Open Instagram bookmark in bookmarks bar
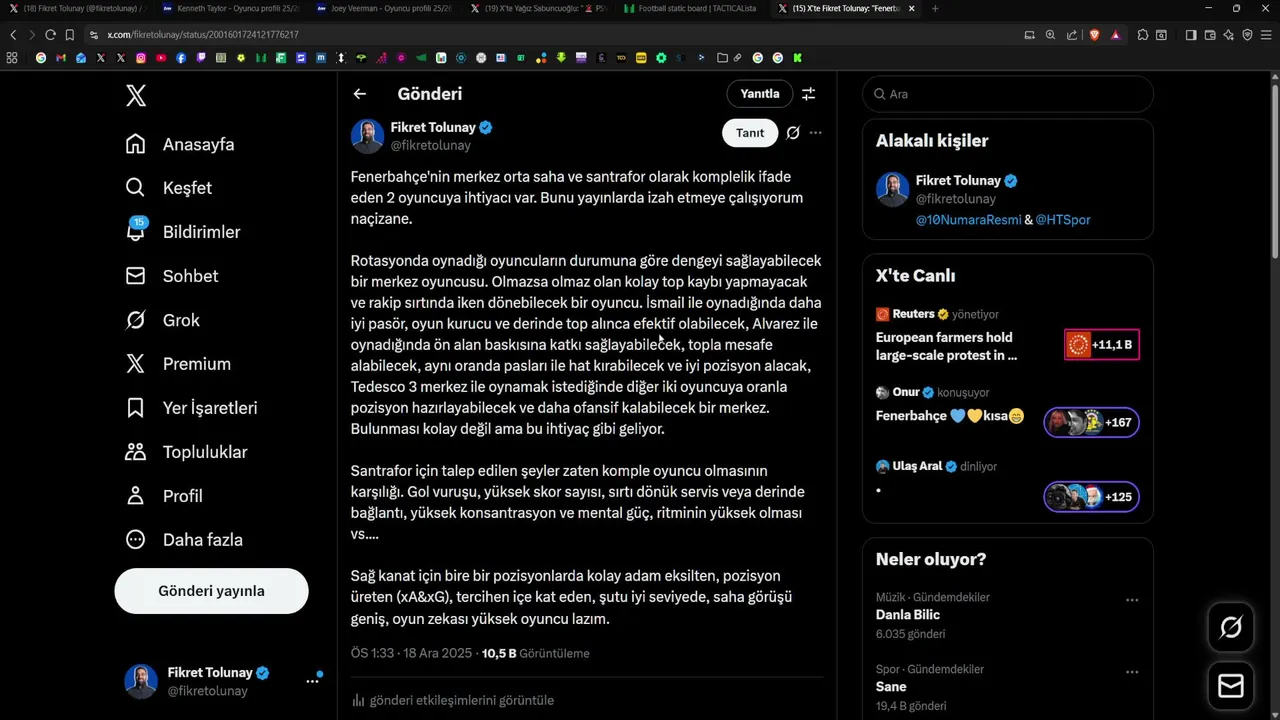This screenshot has width=1280, height=720. click(141, 58)
